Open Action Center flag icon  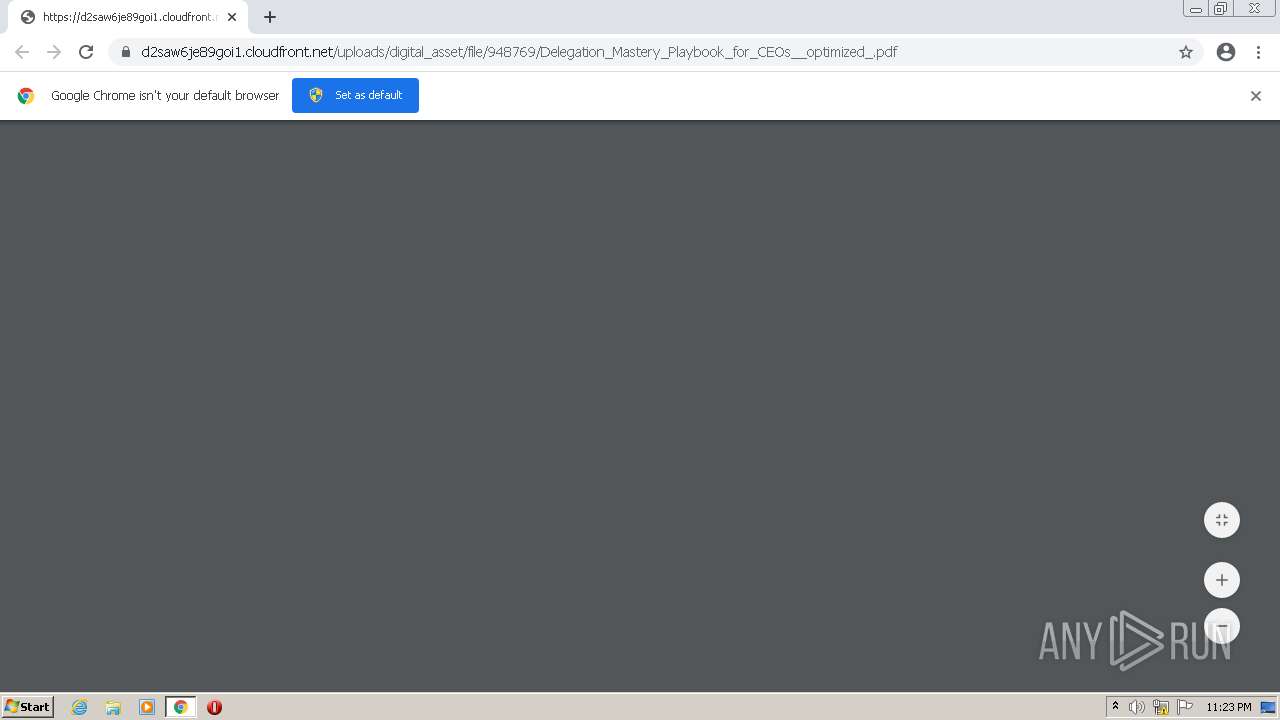point(1185,707)
